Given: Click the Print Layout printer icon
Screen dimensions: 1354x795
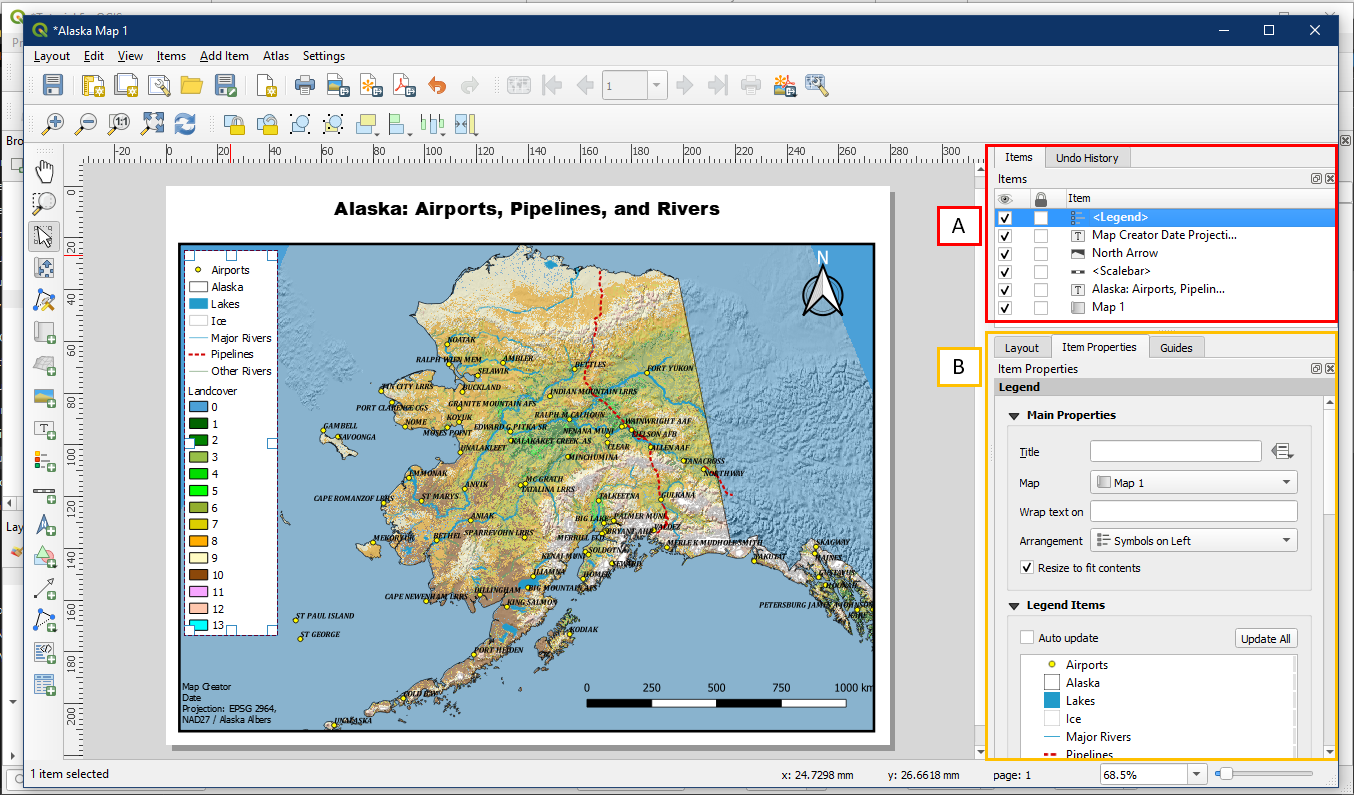Looking at the screenshot, I should [x=305, y=86].
